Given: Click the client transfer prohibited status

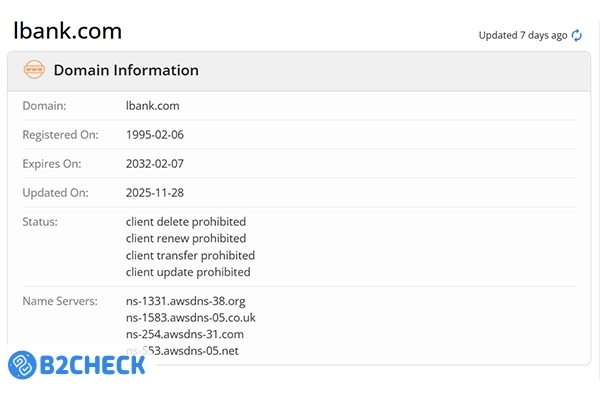Looking at the screenshot, I should [x=190, y=255].
